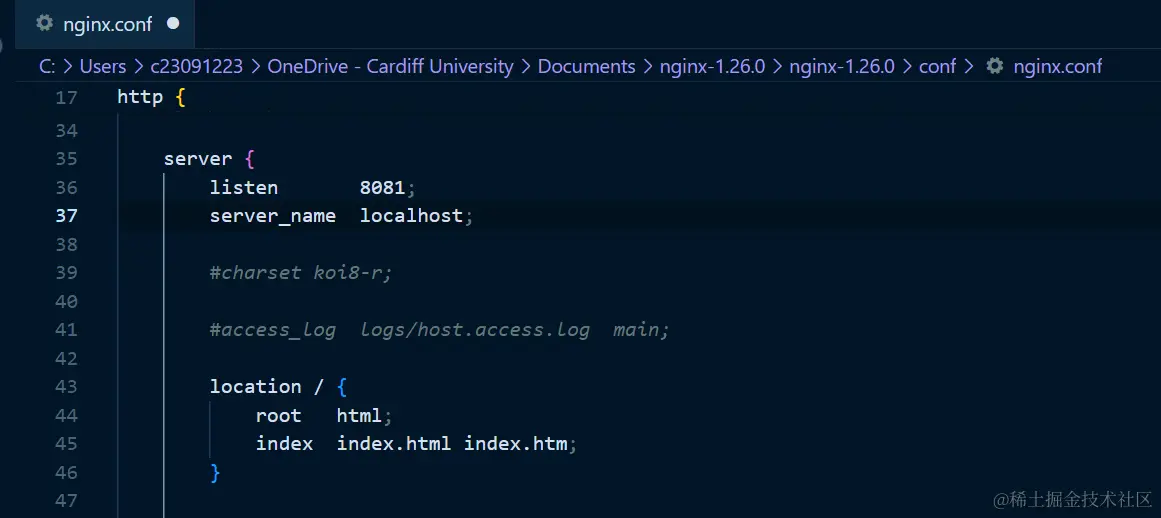Click the nginx.conf file name in the breadcrumb
The image size is (1161, 518).
pyautogui.click(x=1057, y=67)
